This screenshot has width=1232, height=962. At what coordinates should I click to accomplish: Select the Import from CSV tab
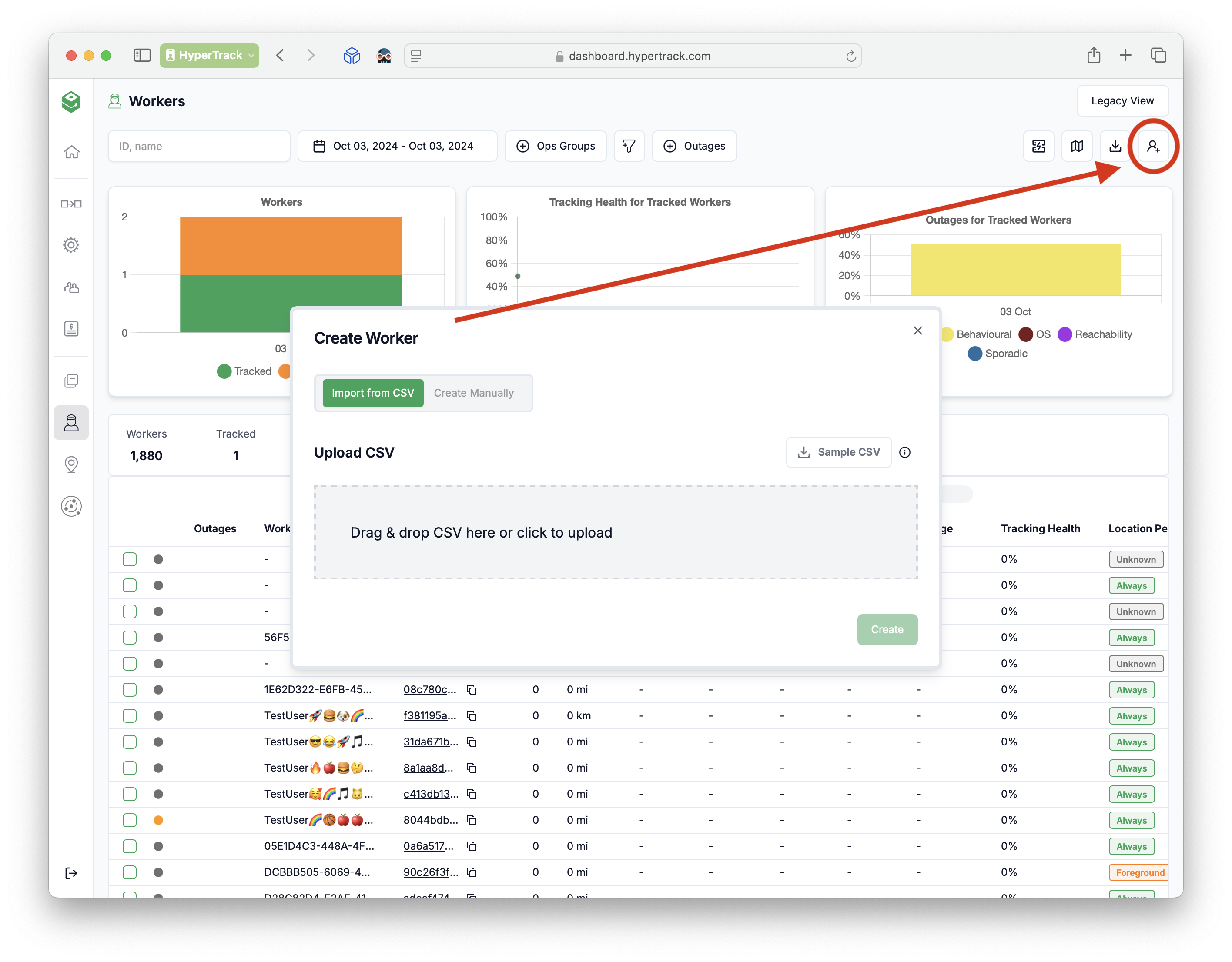click(373, 393)
